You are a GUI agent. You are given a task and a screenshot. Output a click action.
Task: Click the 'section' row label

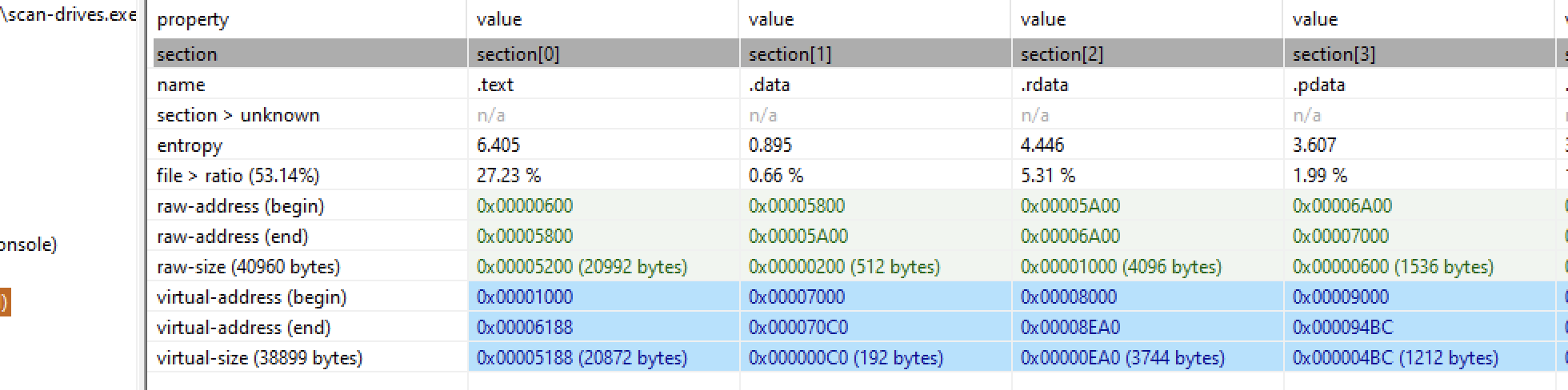[186, 54]
